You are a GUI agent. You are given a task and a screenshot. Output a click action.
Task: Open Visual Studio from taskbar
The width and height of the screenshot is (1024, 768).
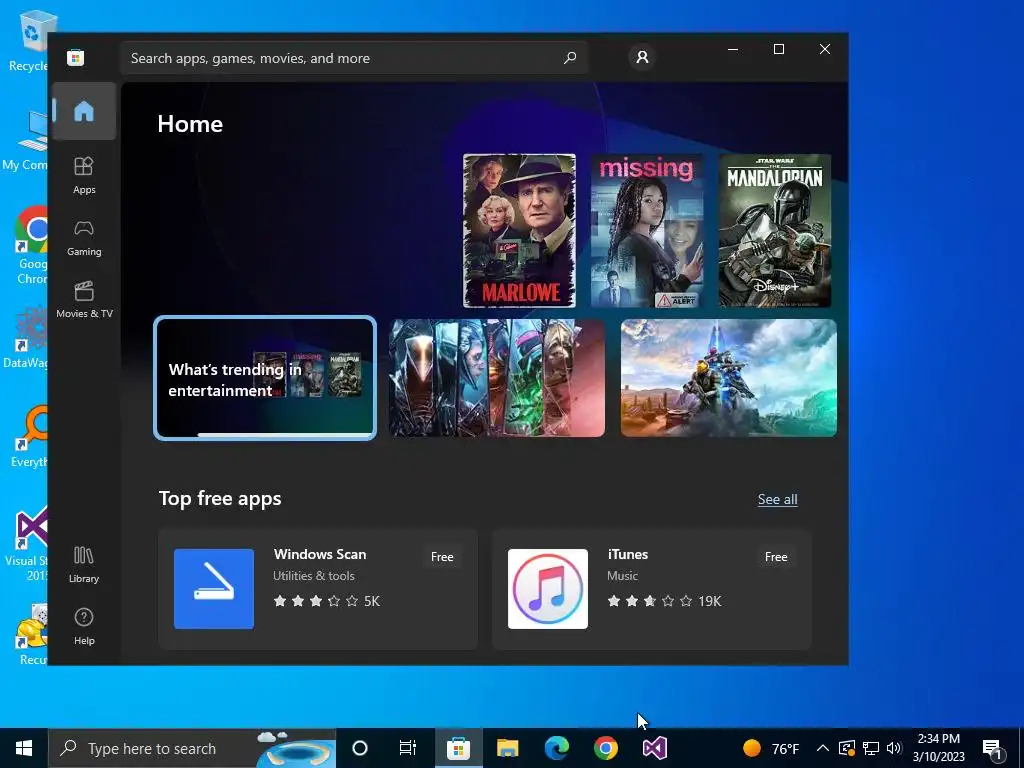click(654, 748)
